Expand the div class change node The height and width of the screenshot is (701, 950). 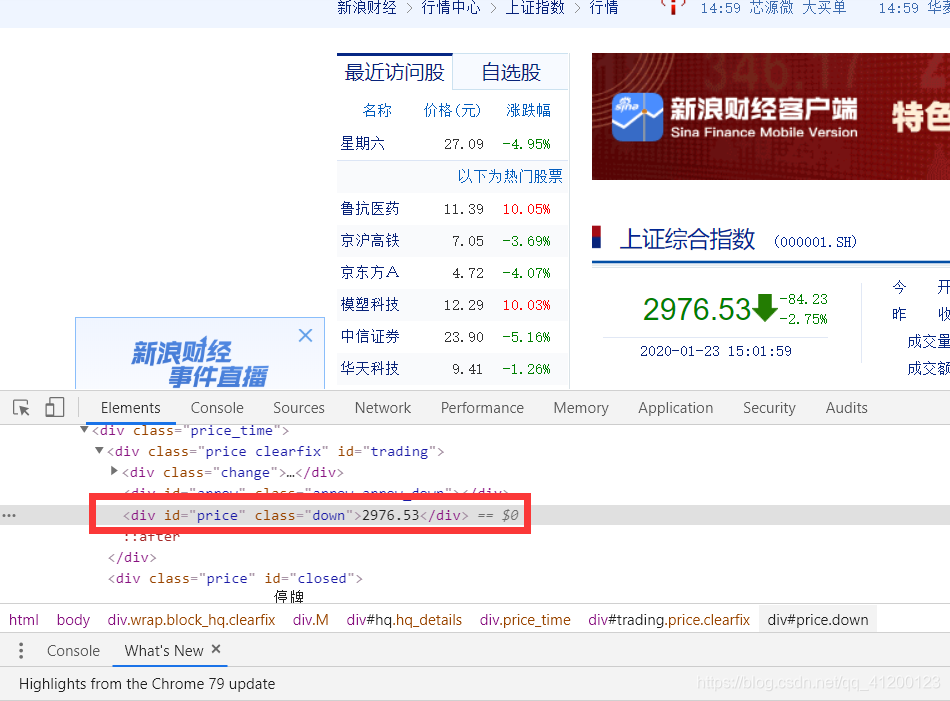point(114,471)
